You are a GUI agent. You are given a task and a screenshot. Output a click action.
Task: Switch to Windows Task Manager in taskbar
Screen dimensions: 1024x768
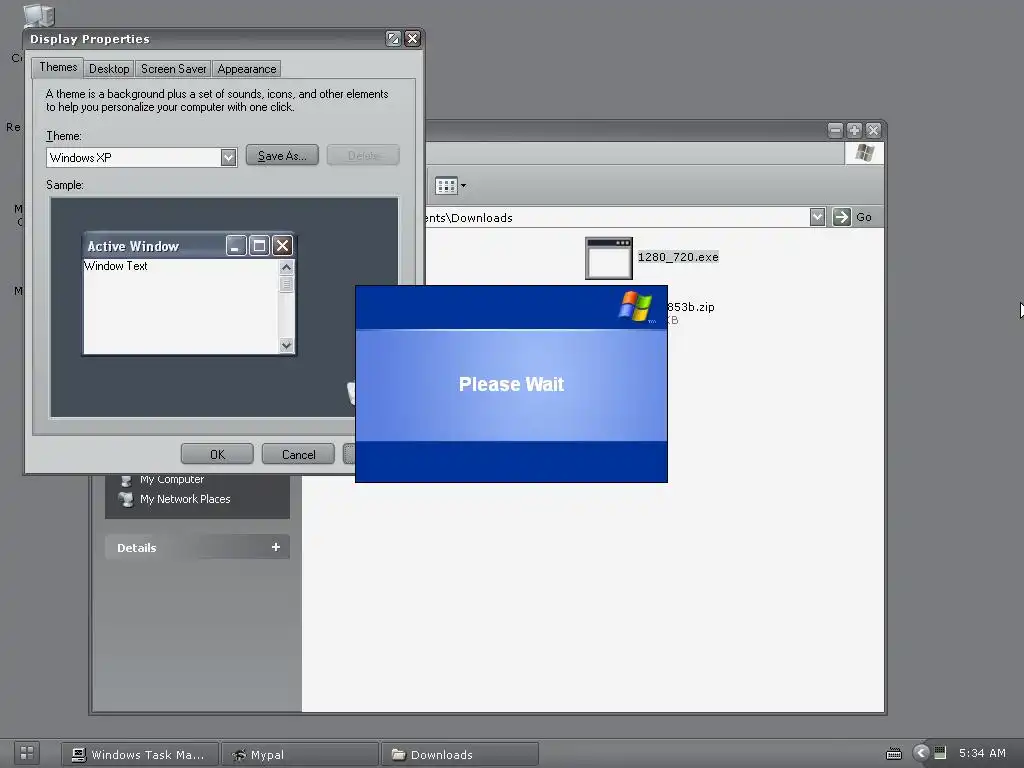140,754
